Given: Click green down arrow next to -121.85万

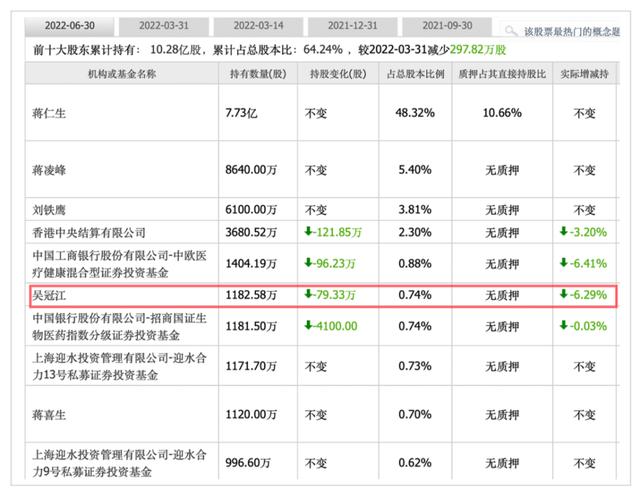Looking at the screenshot, I should (x=311, y=232).
